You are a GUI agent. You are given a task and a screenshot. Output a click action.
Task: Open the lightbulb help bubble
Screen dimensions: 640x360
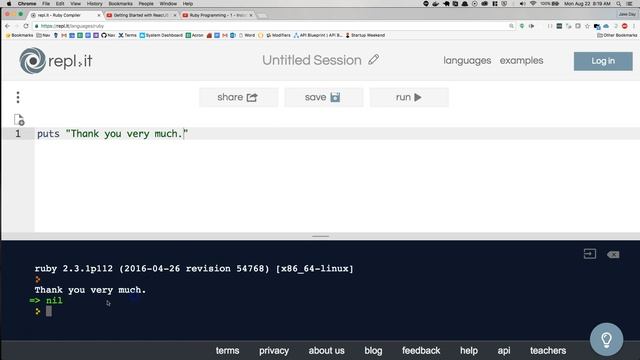pos(606,339)
